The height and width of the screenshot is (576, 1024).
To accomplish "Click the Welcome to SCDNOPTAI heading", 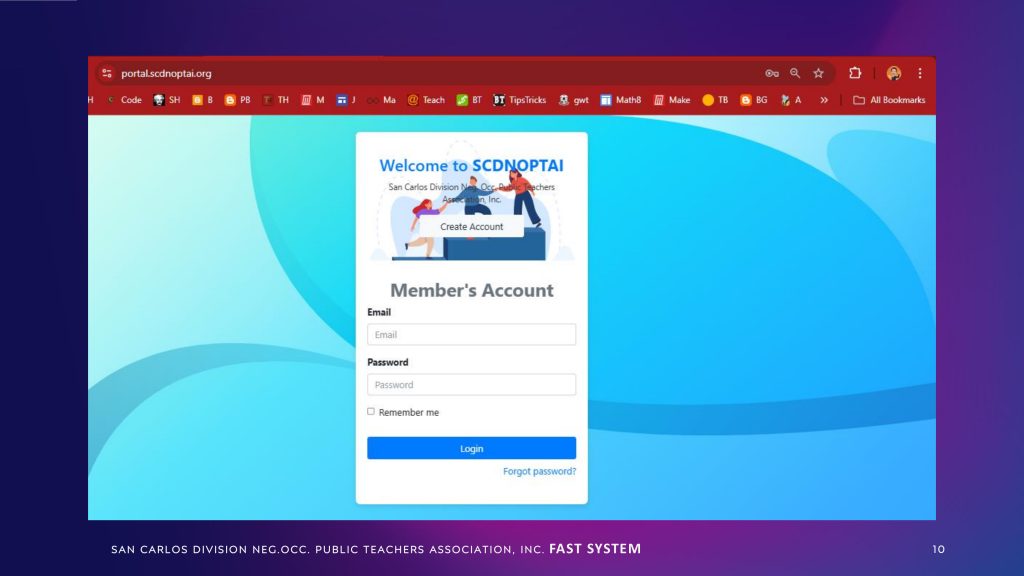I will [472, 165].
